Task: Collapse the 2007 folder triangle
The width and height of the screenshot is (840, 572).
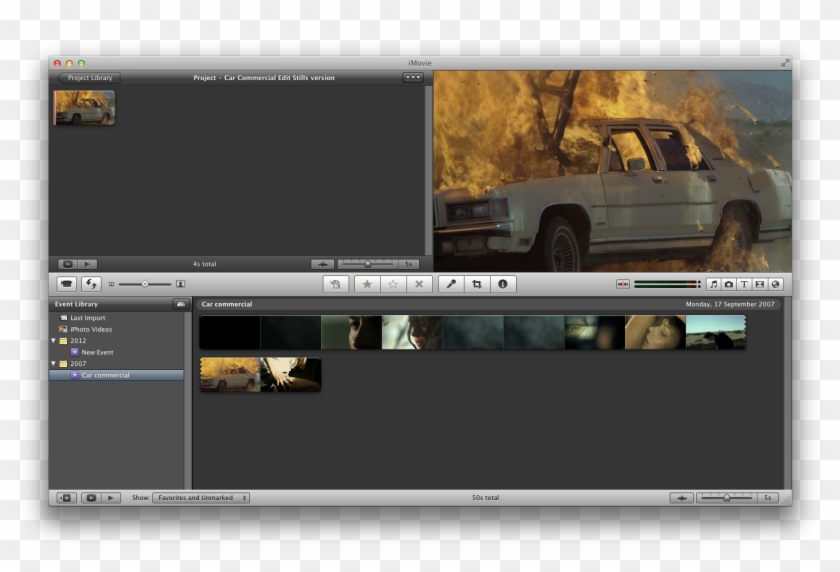Action: click(54, 364)
